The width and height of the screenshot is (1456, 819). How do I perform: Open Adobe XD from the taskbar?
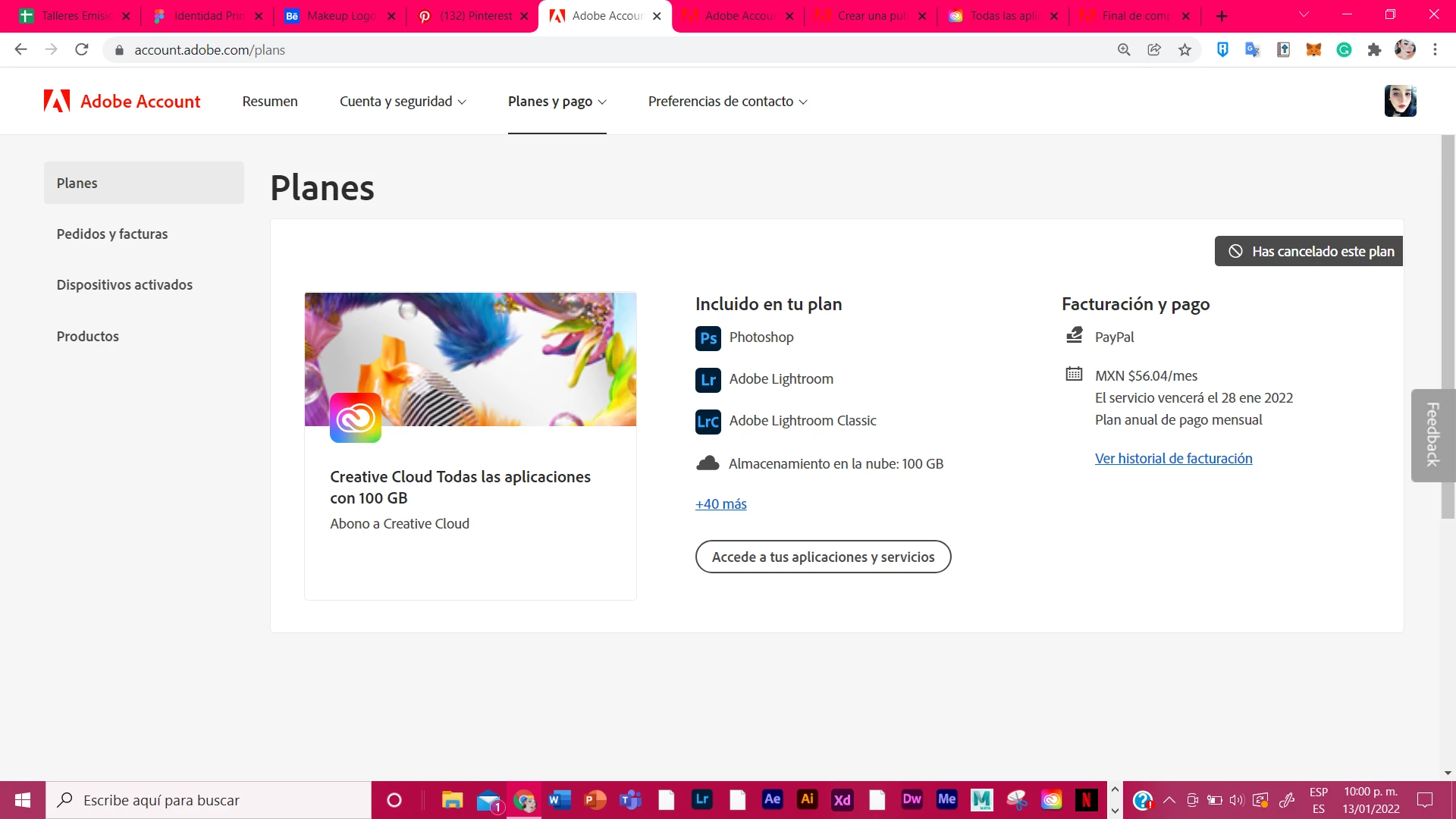pyautogui.click(x=842, y=799)
